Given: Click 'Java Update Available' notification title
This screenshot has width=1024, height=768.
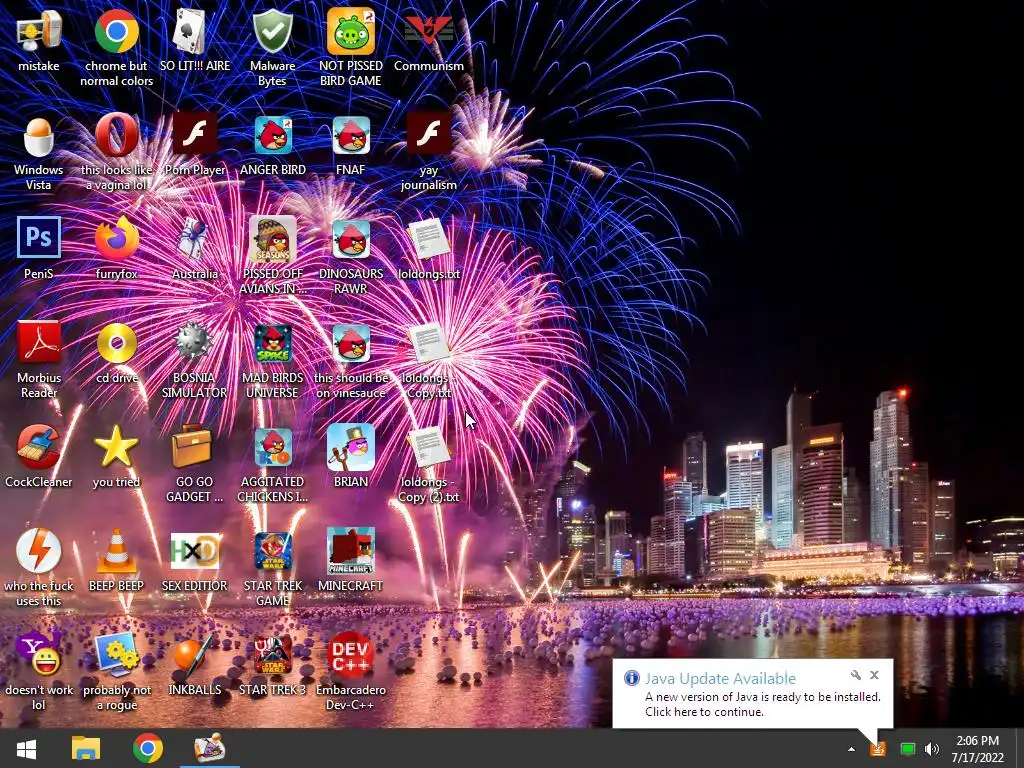Looking at the screenshot, I should click(x=720, y=678).
